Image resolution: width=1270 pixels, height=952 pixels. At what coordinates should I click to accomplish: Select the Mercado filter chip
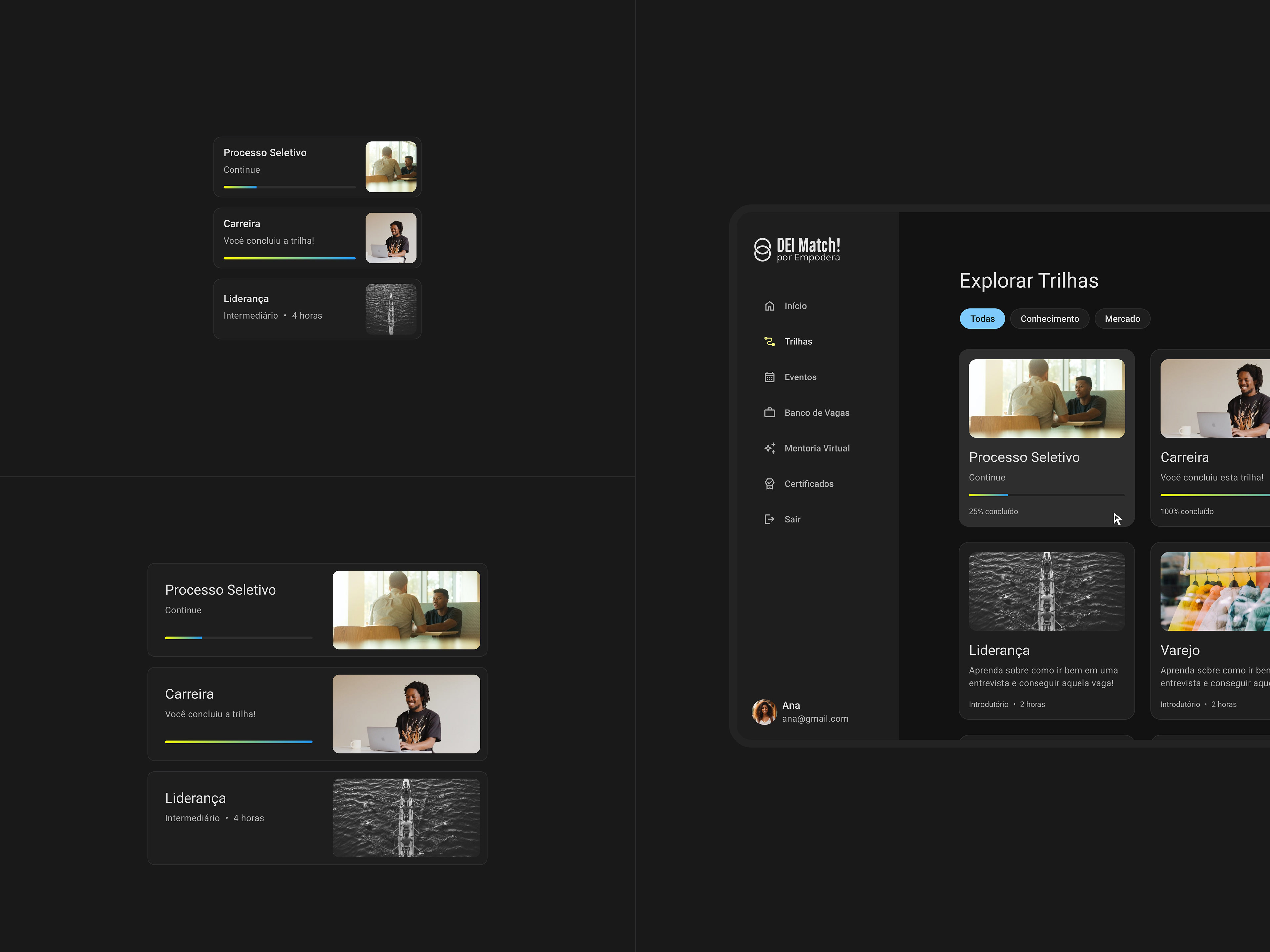(1122, 318)
